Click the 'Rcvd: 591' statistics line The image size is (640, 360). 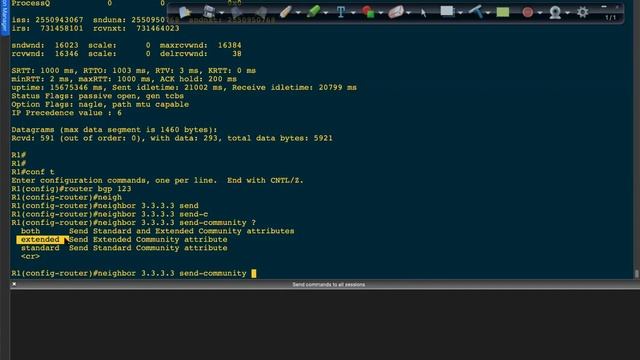172,138
